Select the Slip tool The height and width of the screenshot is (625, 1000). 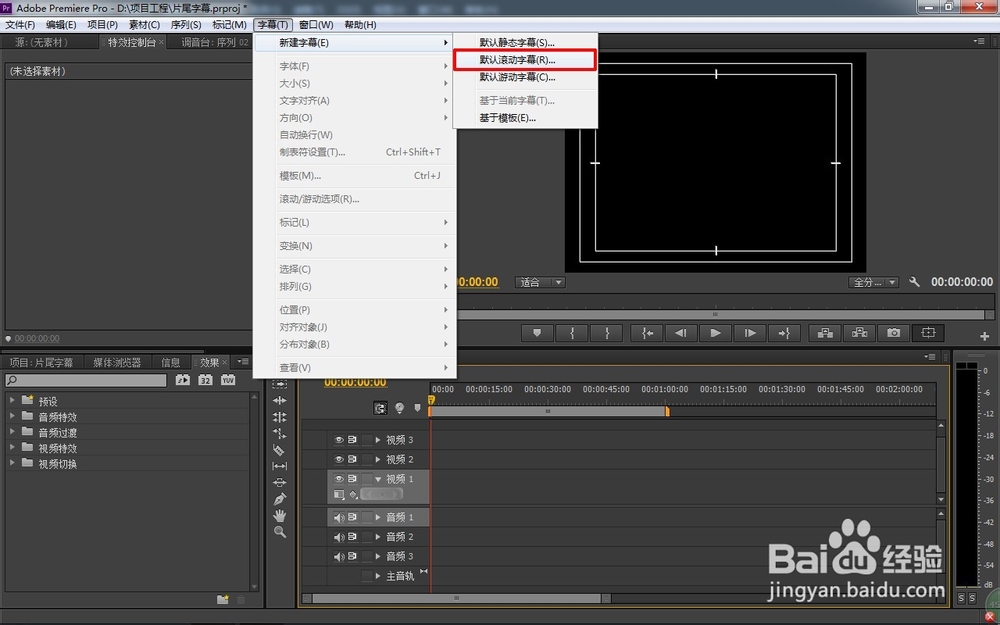[279, 466]
